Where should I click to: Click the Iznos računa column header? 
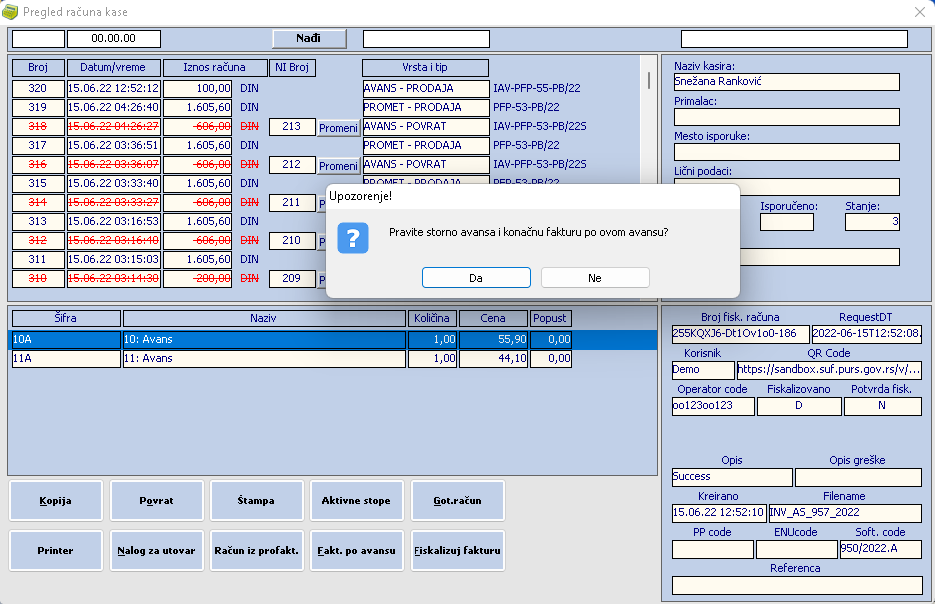click(x=215, y=68)
